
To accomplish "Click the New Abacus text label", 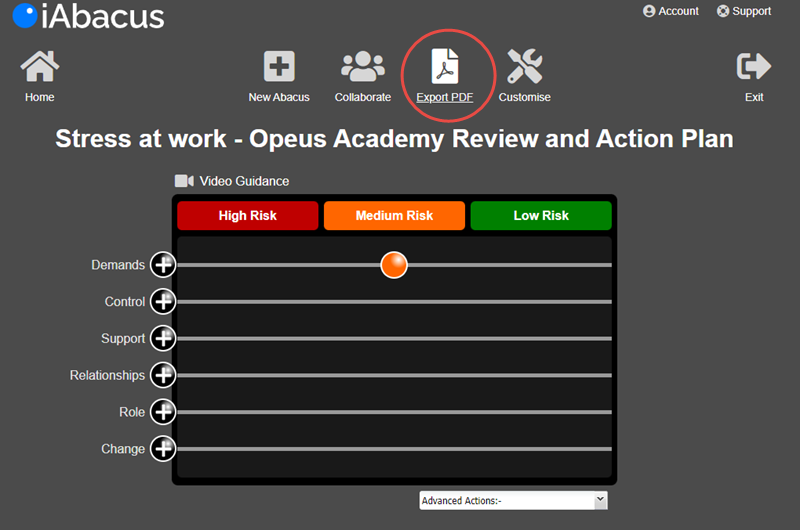I will click(279, 97).
